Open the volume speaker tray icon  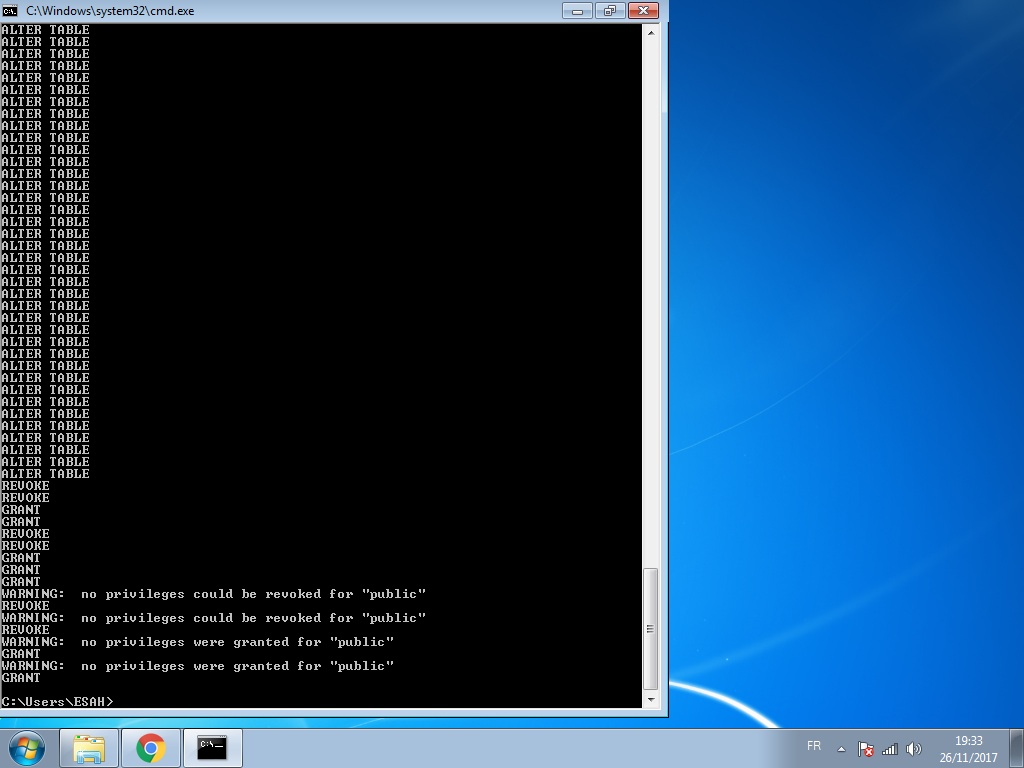(x=913, y=749)
